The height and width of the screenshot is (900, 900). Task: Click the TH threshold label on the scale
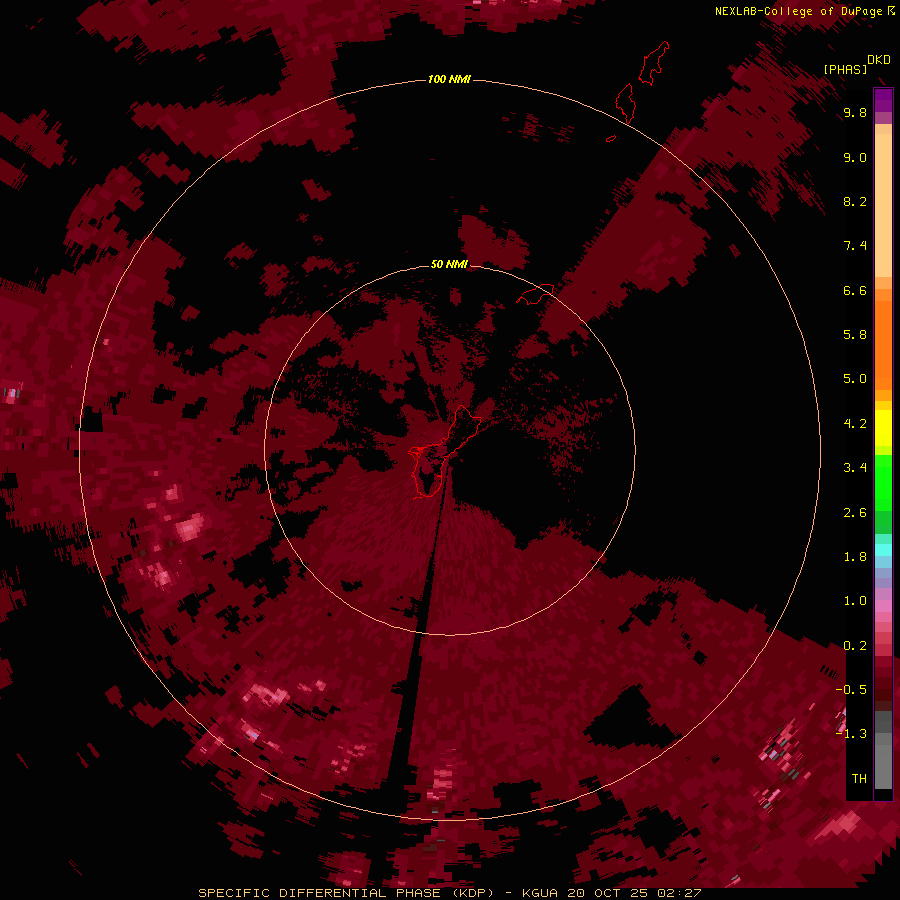pyautogui.click(x=859, y=779)
